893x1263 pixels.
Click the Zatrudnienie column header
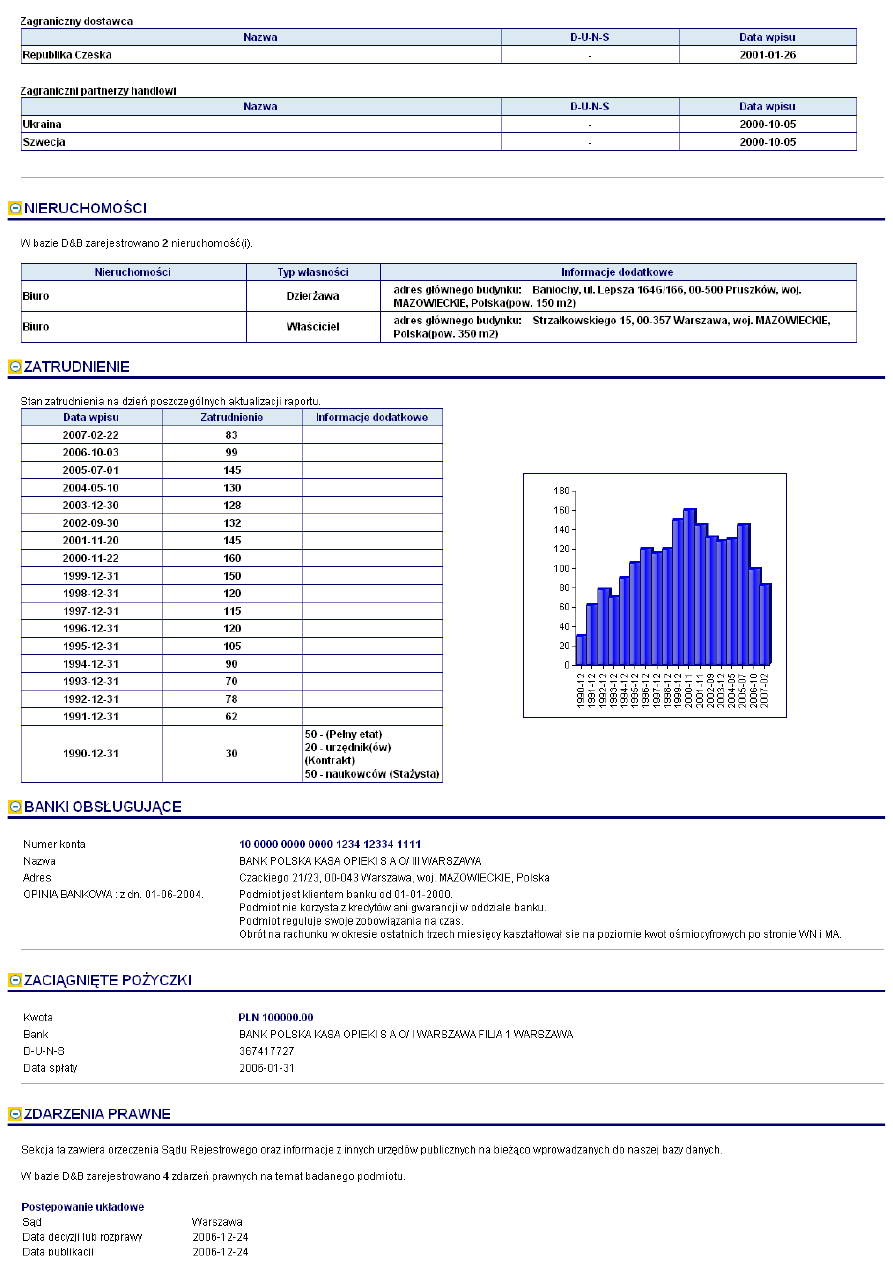(232, 417)
